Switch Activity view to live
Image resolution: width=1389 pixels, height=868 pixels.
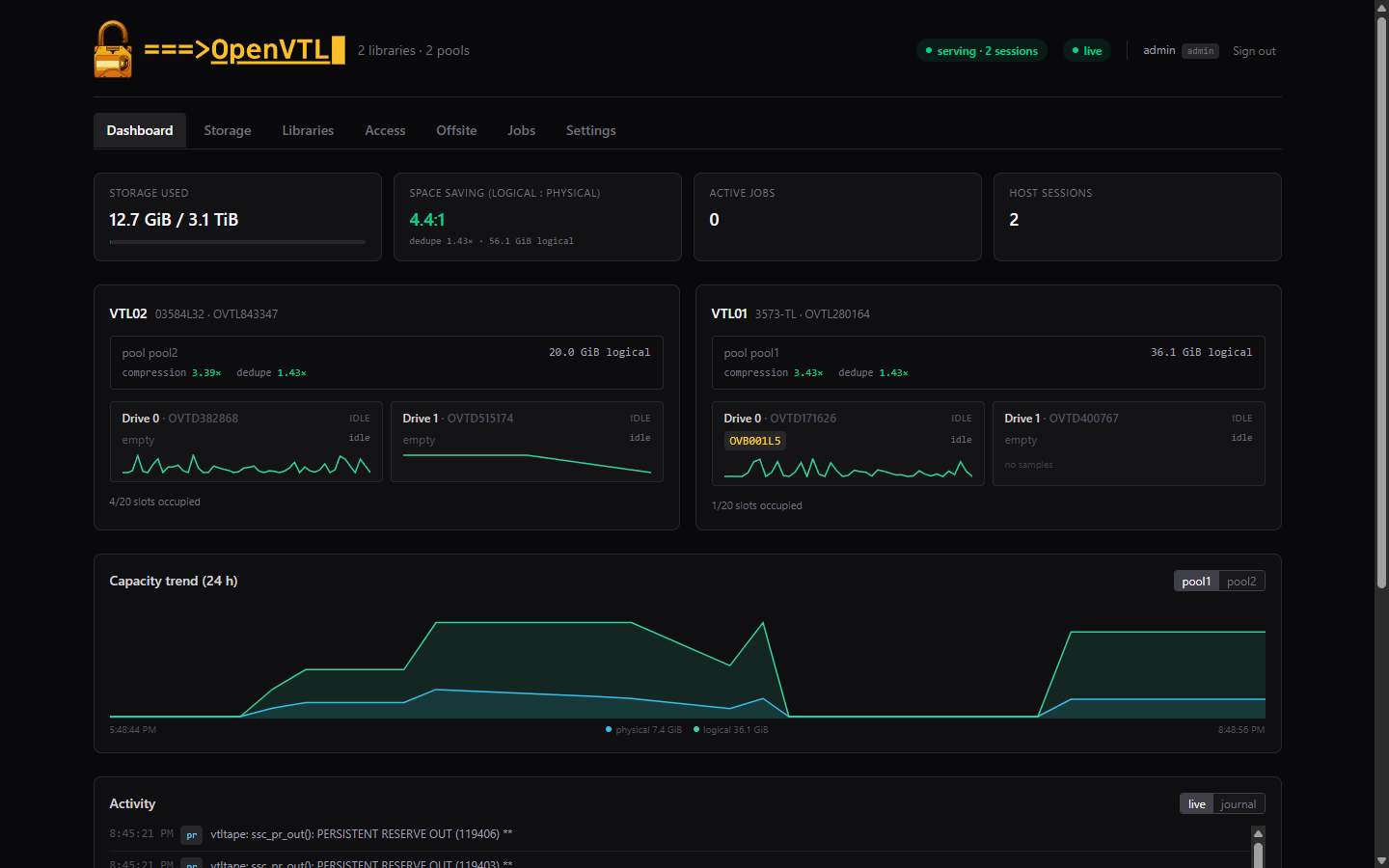tap(1197, 804)
